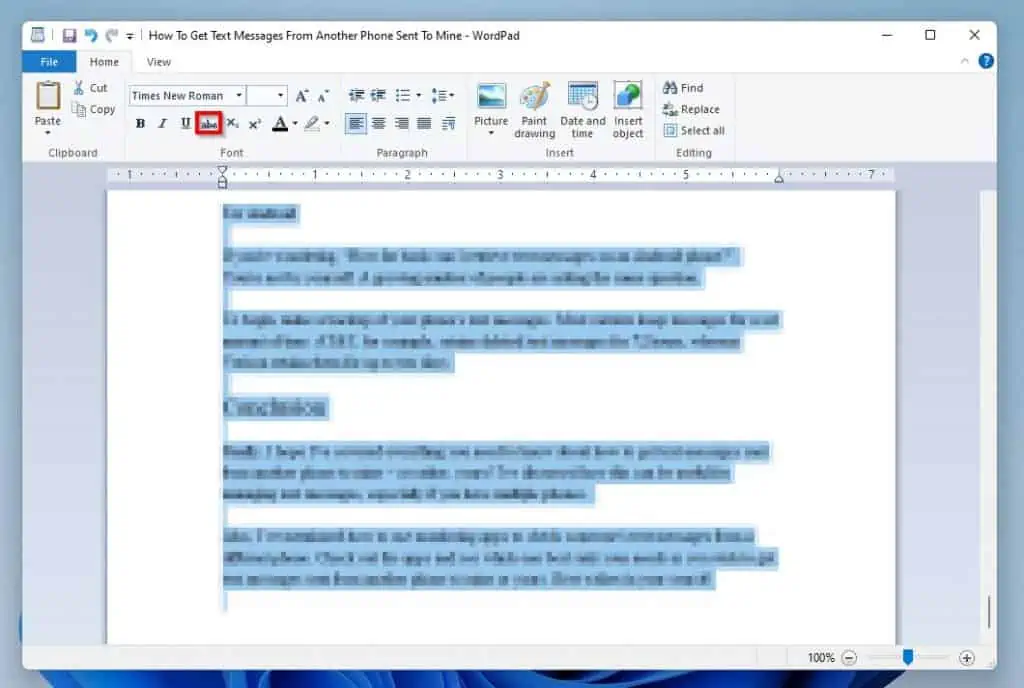Apply superscript formatting
This screenshot has width=1024, height=688.
253,123
